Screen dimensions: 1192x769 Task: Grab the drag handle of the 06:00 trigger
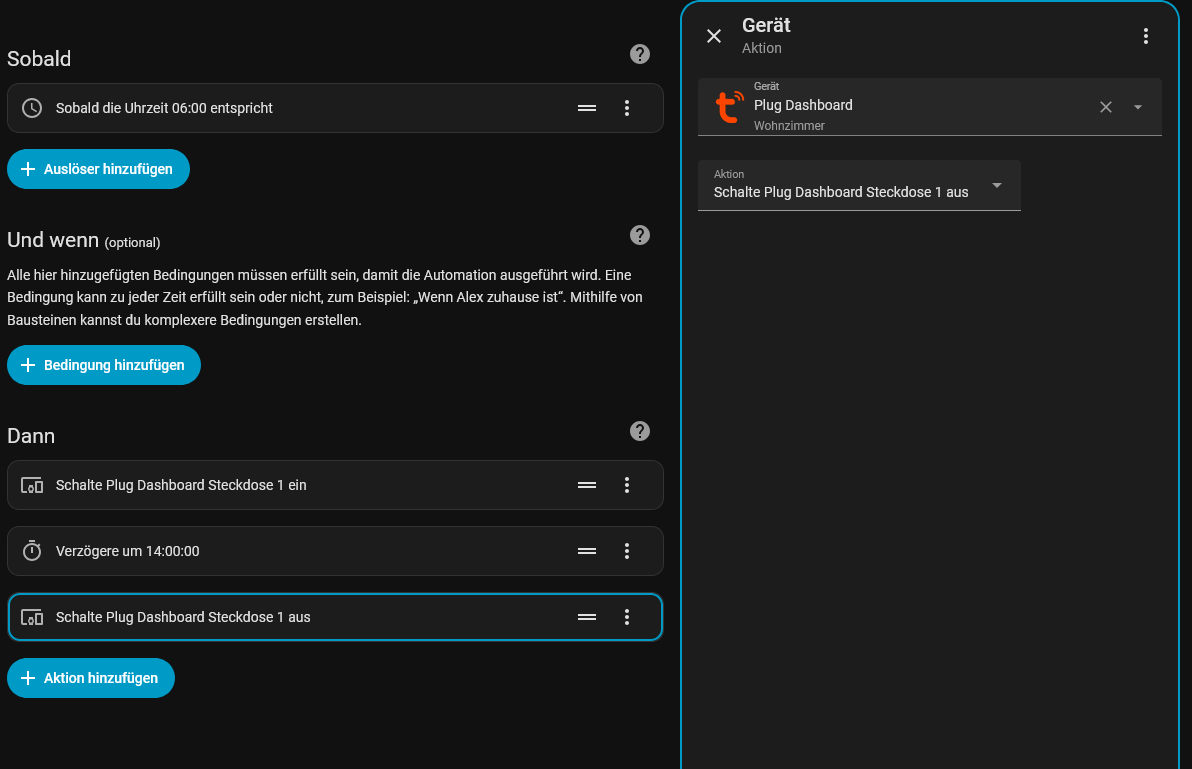pyautogui.click(x=587, y=108)
